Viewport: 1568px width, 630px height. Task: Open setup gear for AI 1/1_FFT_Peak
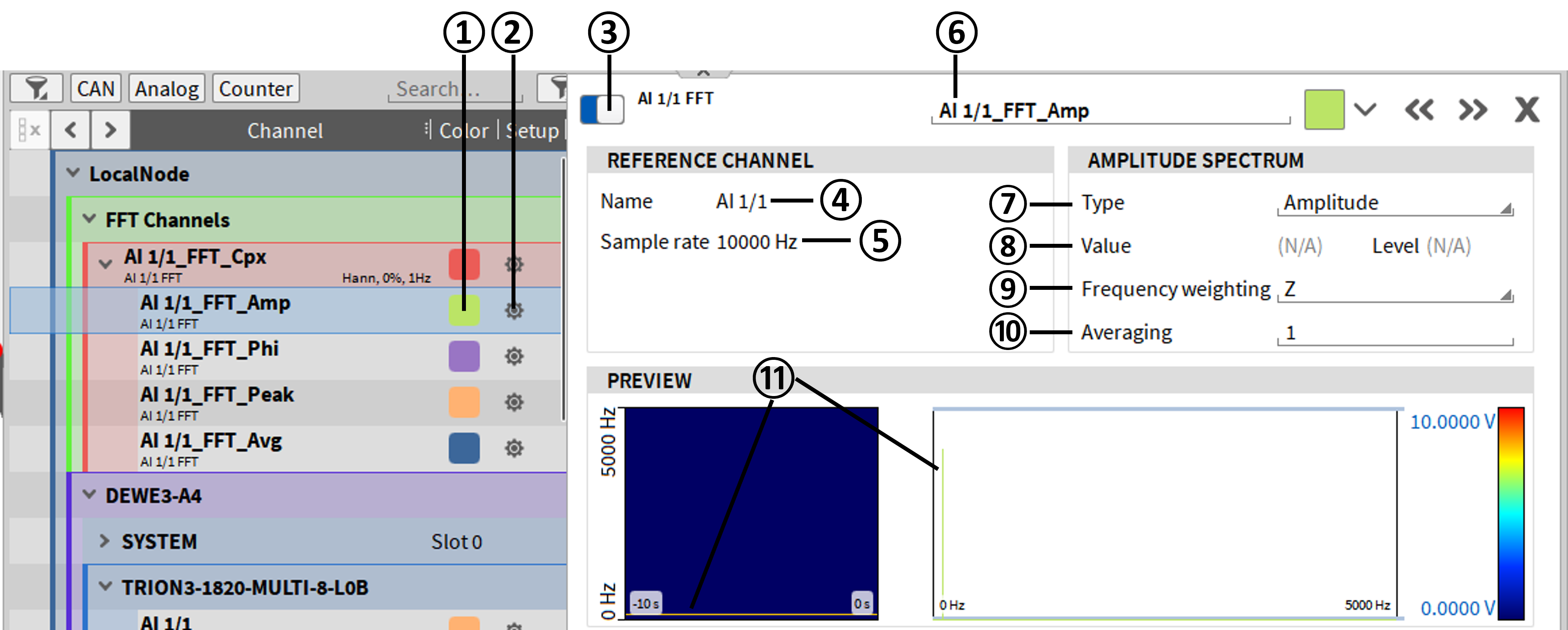coord(514,402)
